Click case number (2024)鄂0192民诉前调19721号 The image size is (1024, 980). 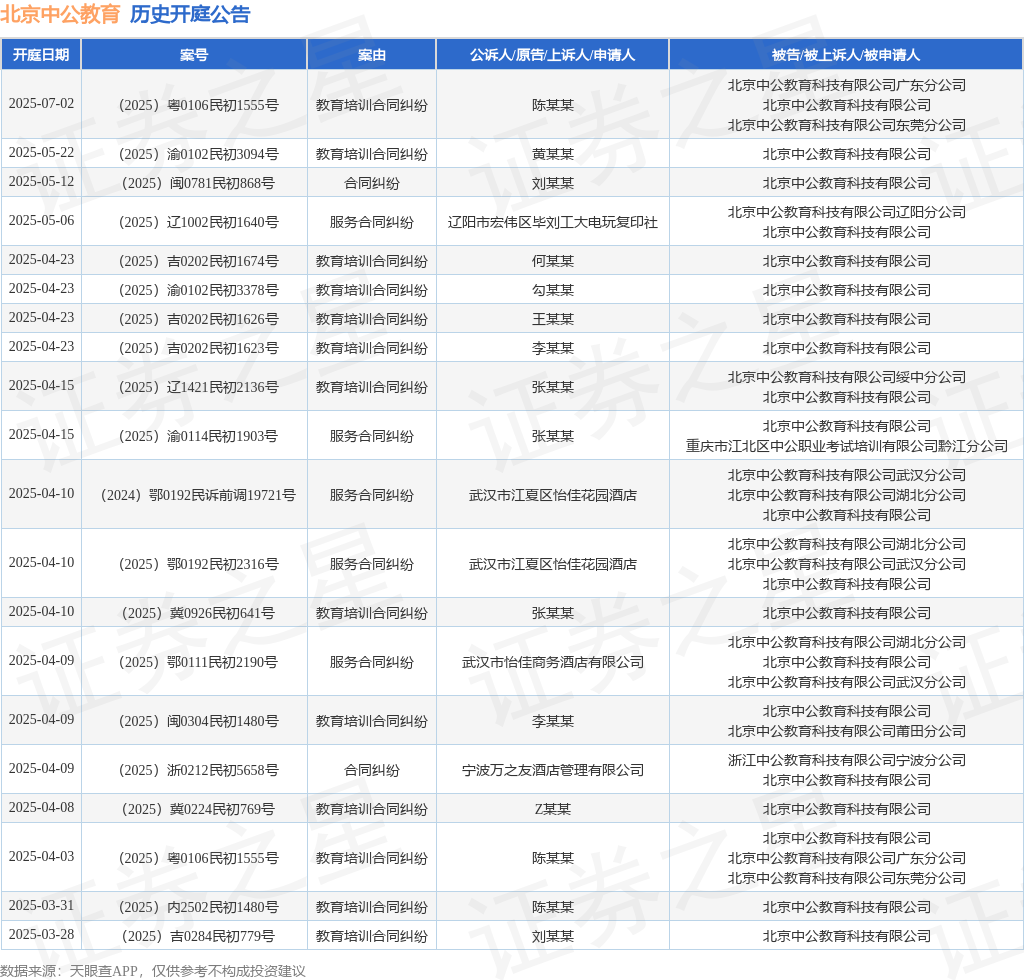199,495
